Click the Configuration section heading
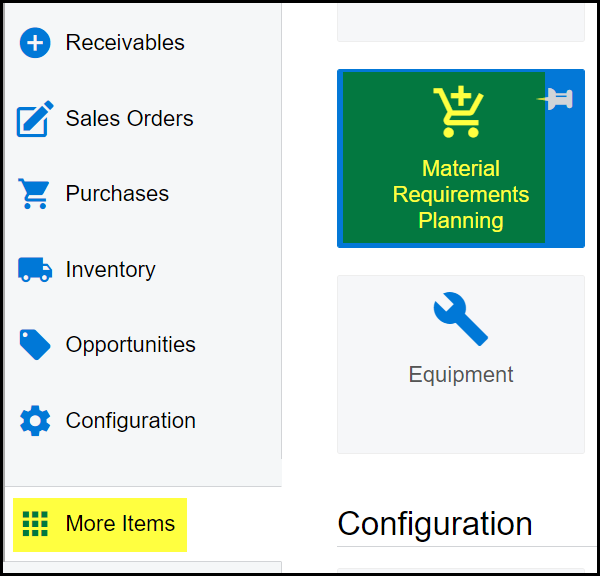 tap(434, 524)
